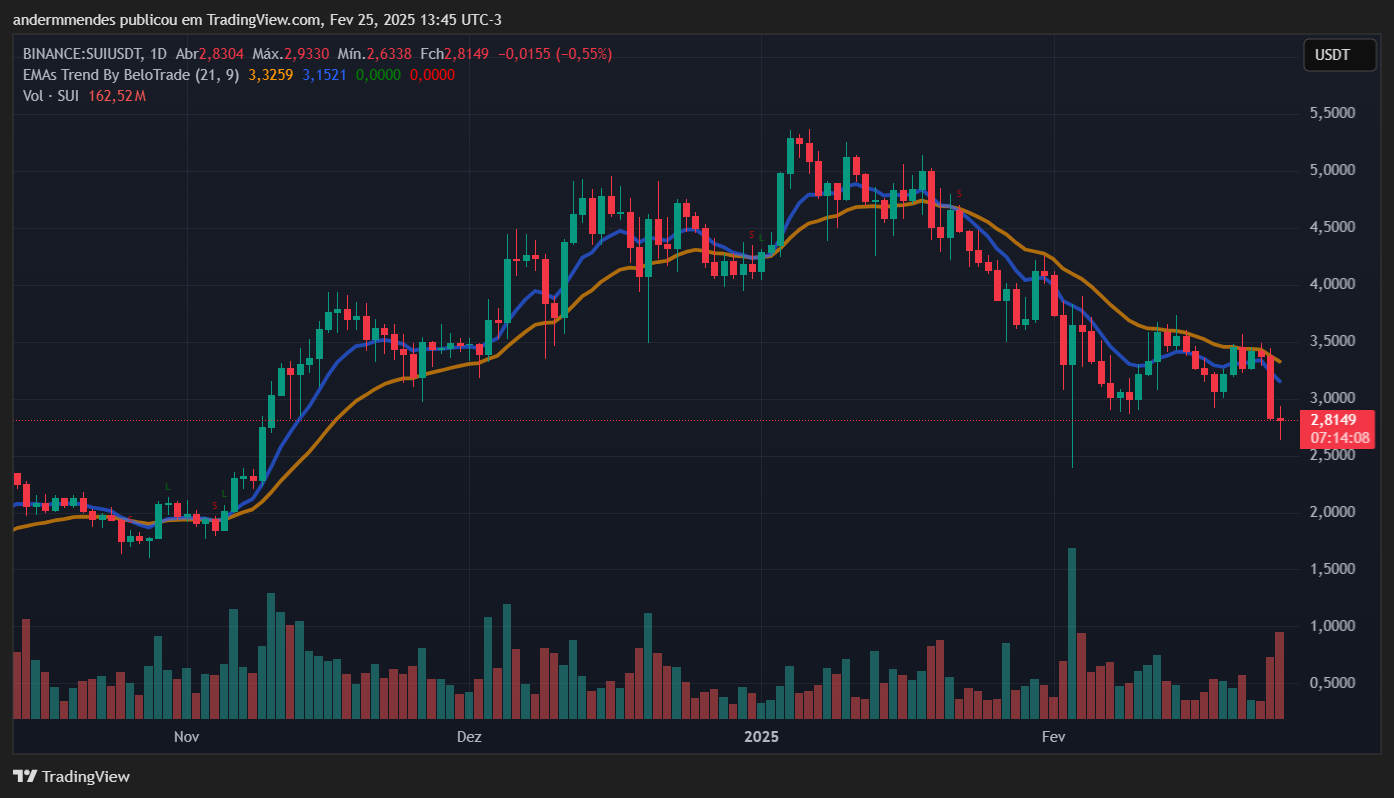
Task: Click the TradingView wordmark text
Action: coord(86,776)
